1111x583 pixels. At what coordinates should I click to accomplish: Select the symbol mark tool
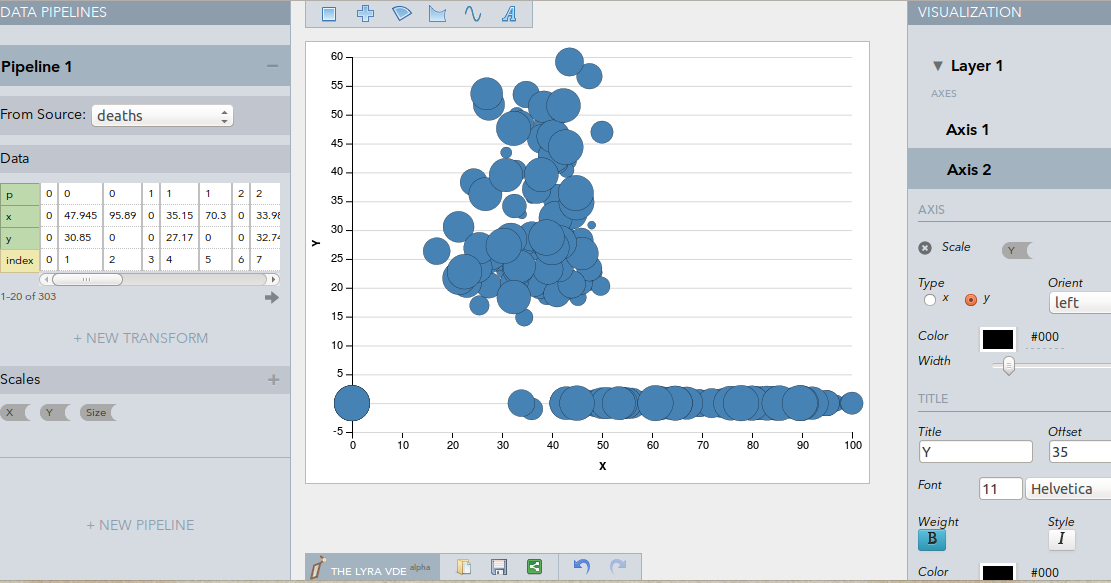click(x=365, y=14)
